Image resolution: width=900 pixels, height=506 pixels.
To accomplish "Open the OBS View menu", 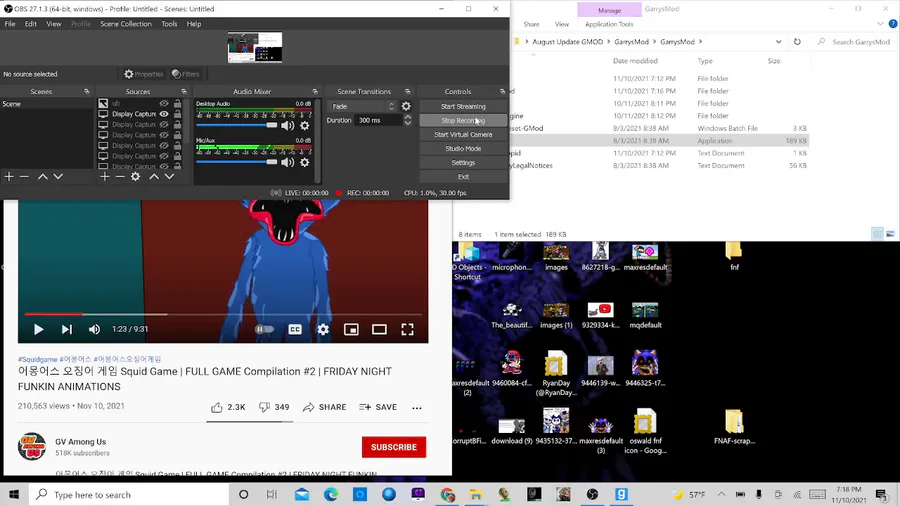I will [x=53, y=24].
